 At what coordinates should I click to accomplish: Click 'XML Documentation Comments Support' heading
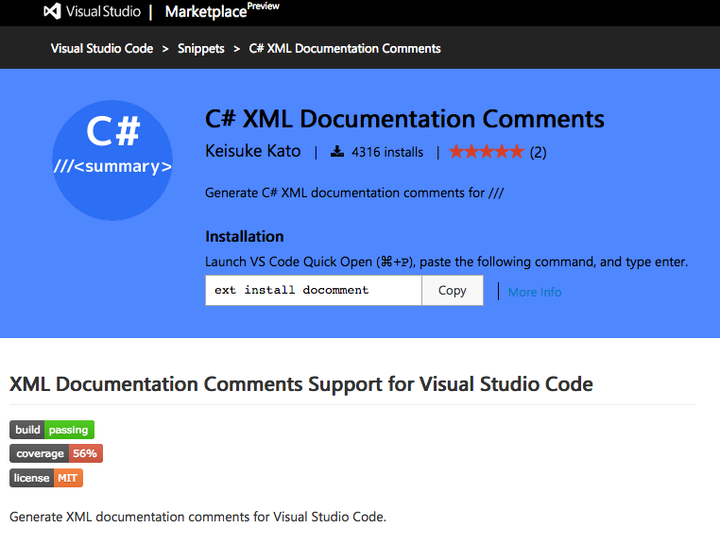(301, 384)
